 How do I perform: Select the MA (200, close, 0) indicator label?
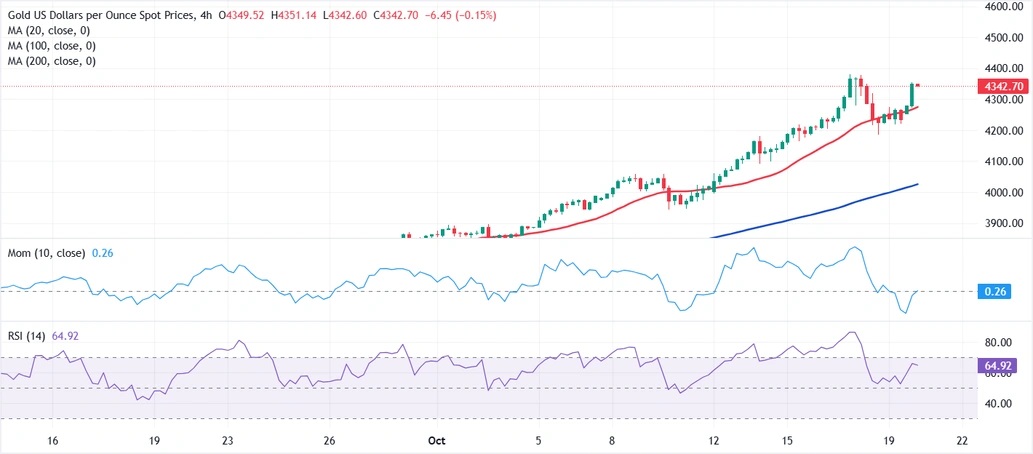tap(51, 61)
